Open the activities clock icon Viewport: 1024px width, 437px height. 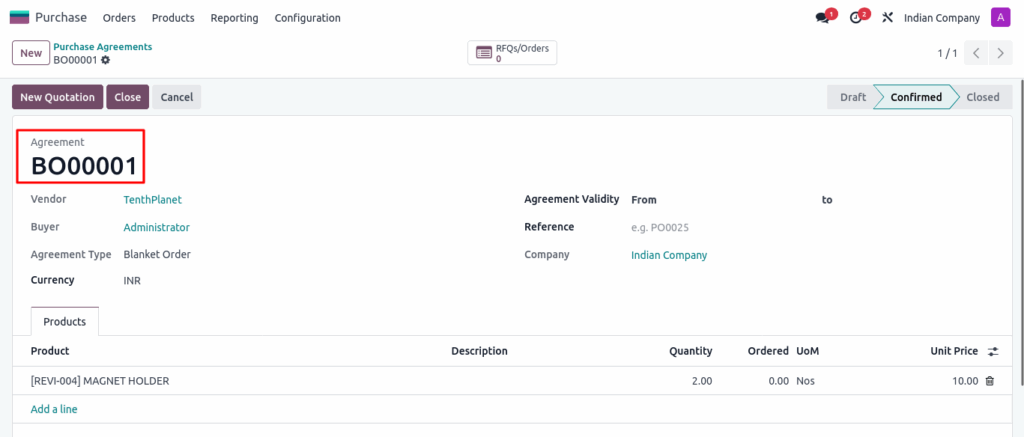856,18
